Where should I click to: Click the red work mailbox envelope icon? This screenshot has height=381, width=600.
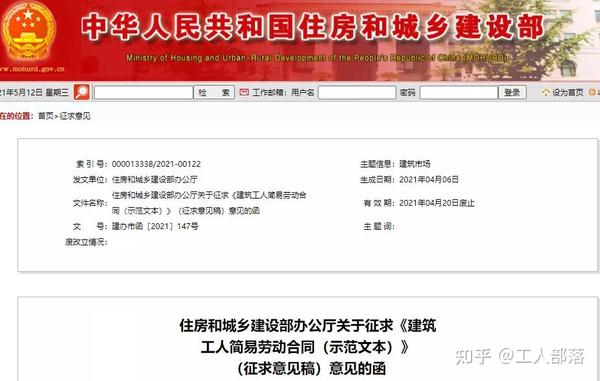point(244,92)
